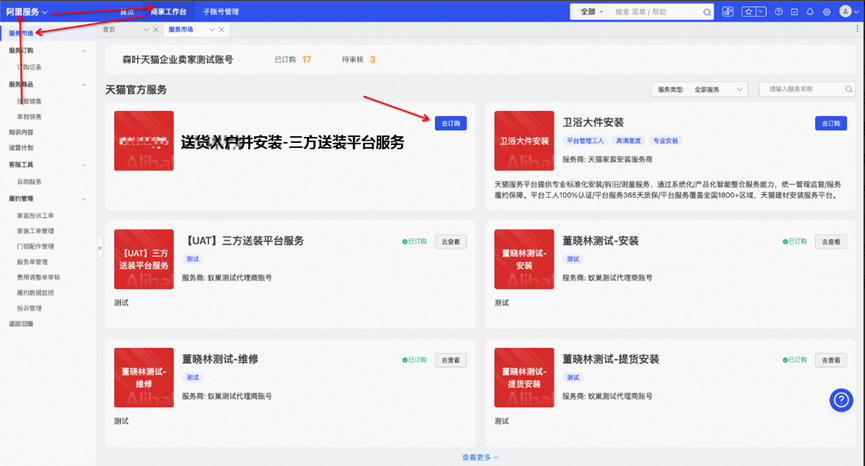865x466 pixels.
Task: Open 履约数据监控 in the sidebar
Action: click(x=35, y=293)
